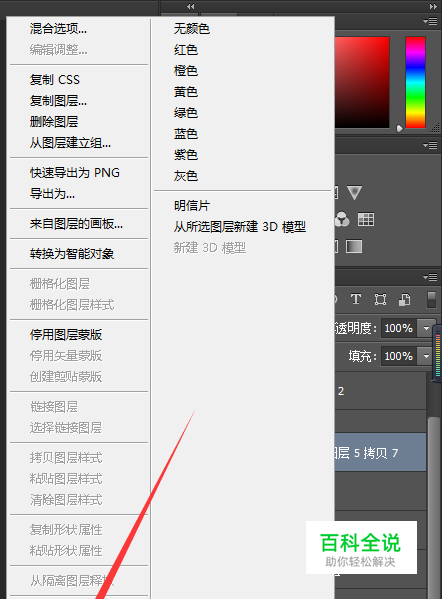
Task: Toggle the layer filtering switch
Action: coord(431,300)
